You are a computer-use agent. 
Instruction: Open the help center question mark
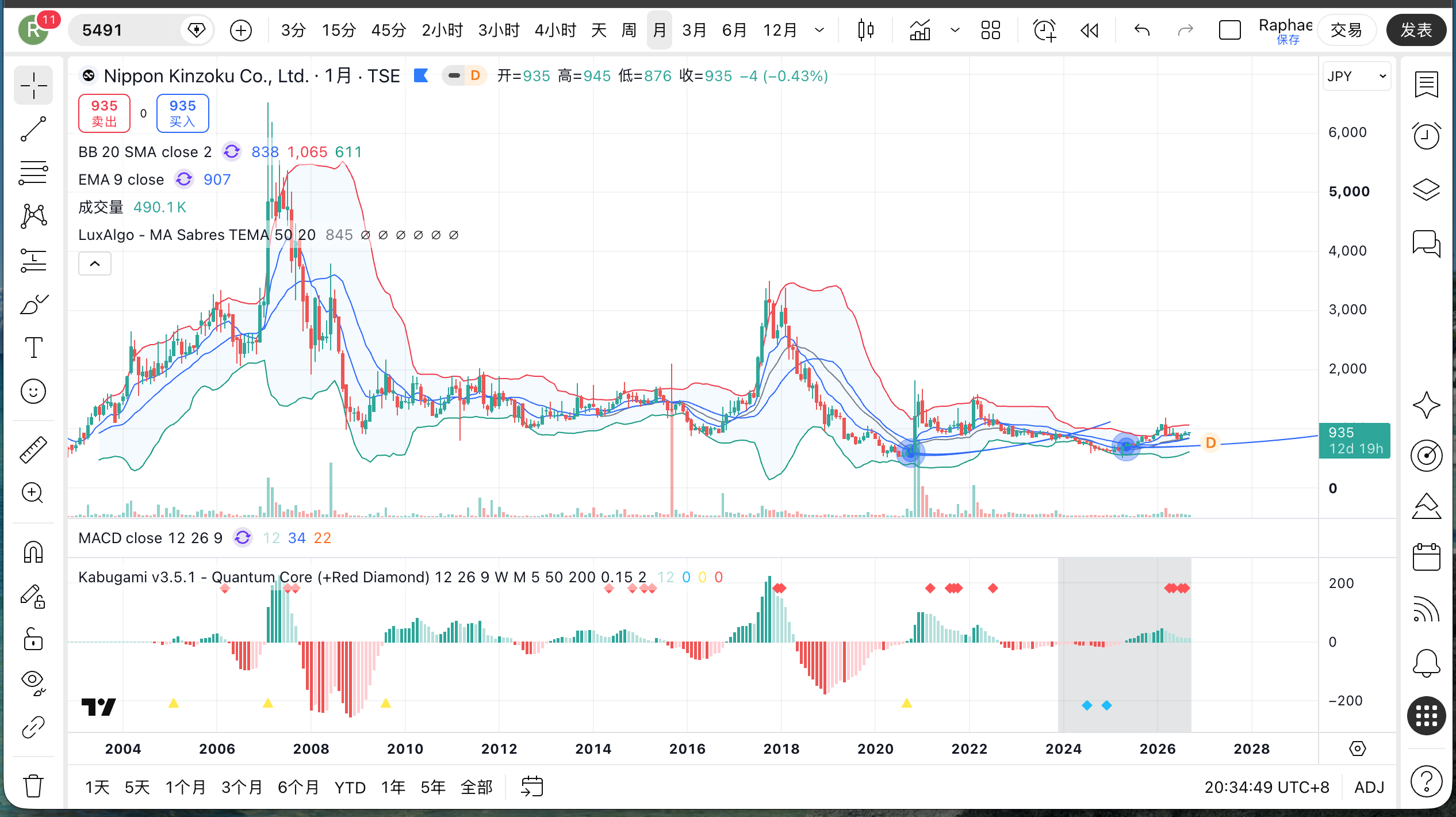1426,781
